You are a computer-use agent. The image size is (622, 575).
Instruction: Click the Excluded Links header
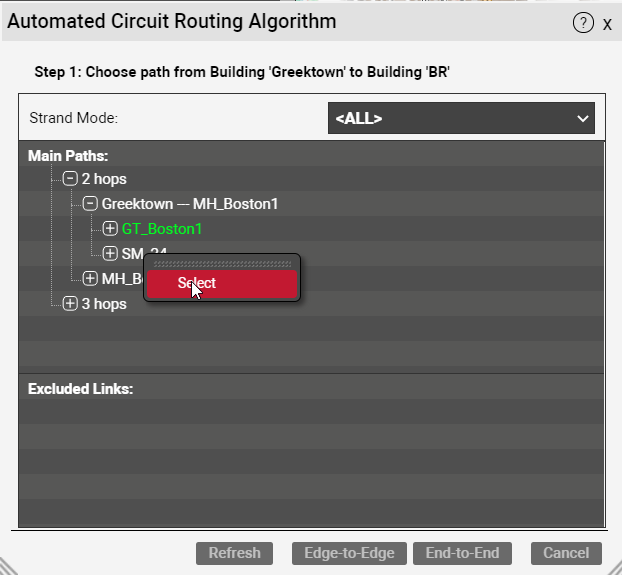[x=80, y=388]
